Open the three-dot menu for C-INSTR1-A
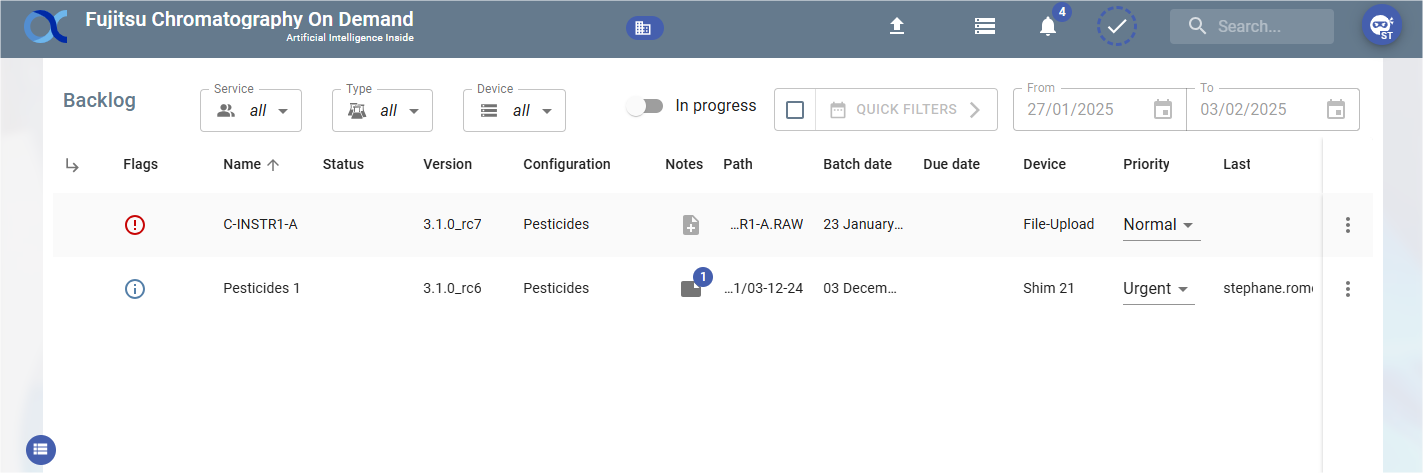1423x473 pixels. tap(1348, 225)
